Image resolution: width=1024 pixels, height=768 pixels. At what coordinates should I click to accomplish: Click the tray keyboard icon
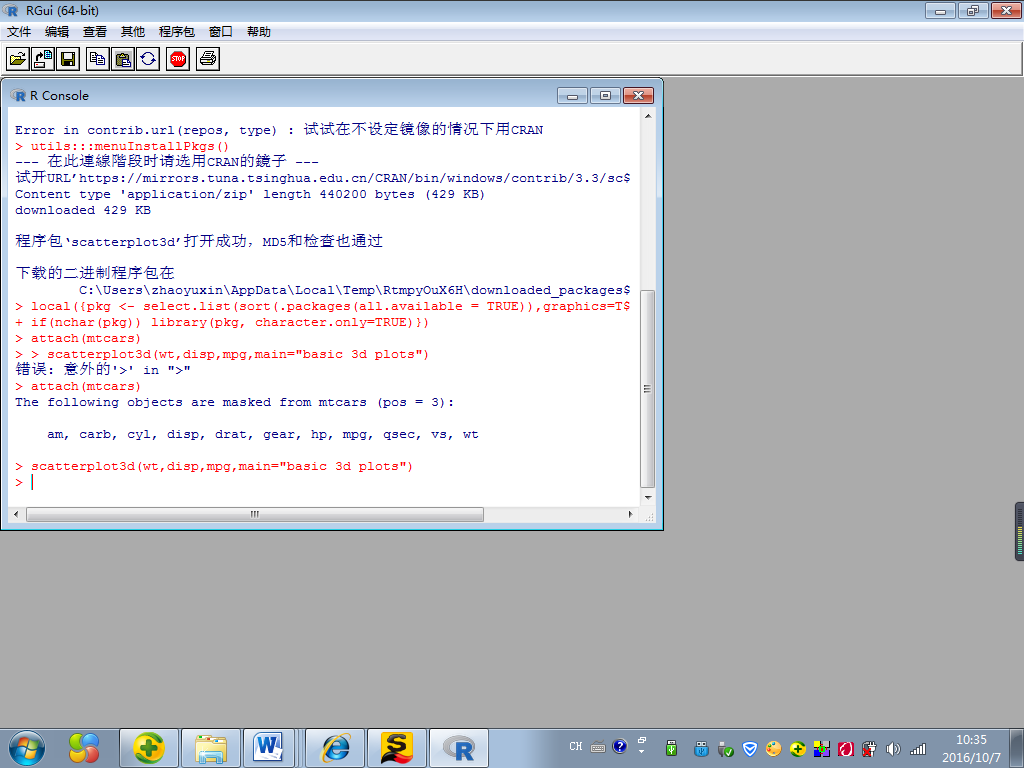click(x=598, y=746)
